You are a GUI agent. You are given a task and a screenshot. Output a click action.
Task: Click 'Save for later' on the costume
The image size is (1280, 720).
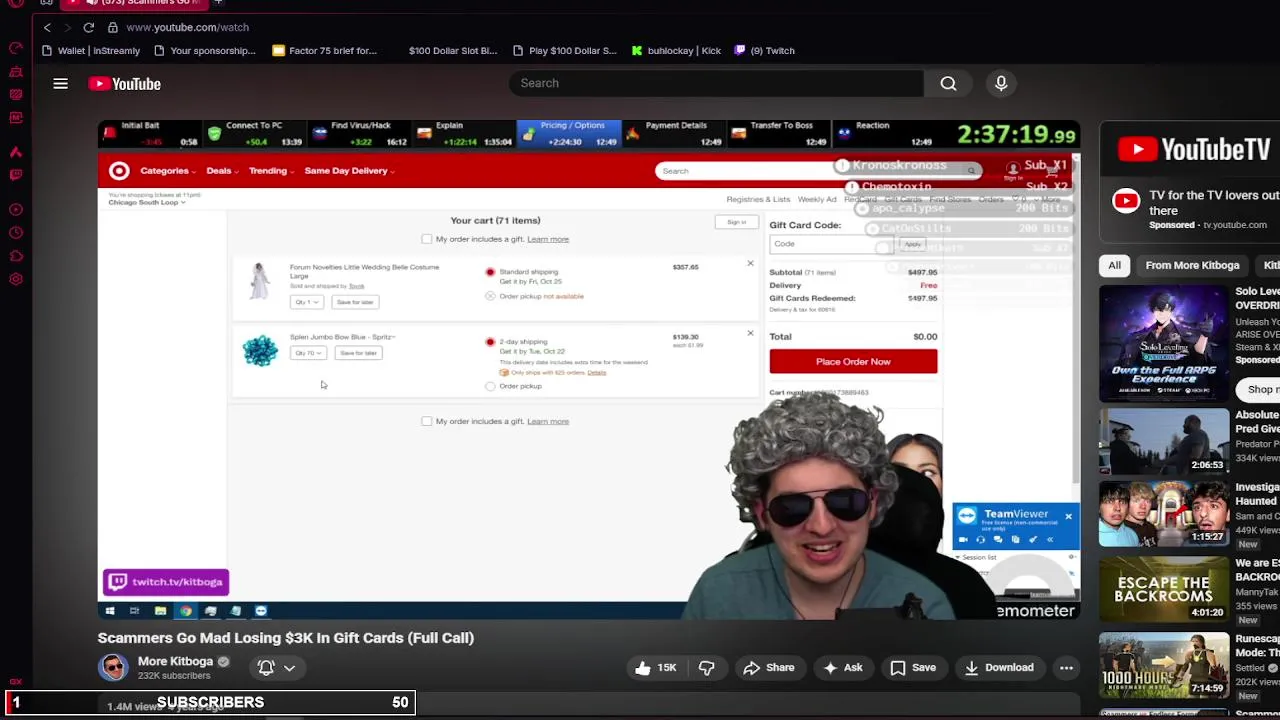tap(355, 302)
